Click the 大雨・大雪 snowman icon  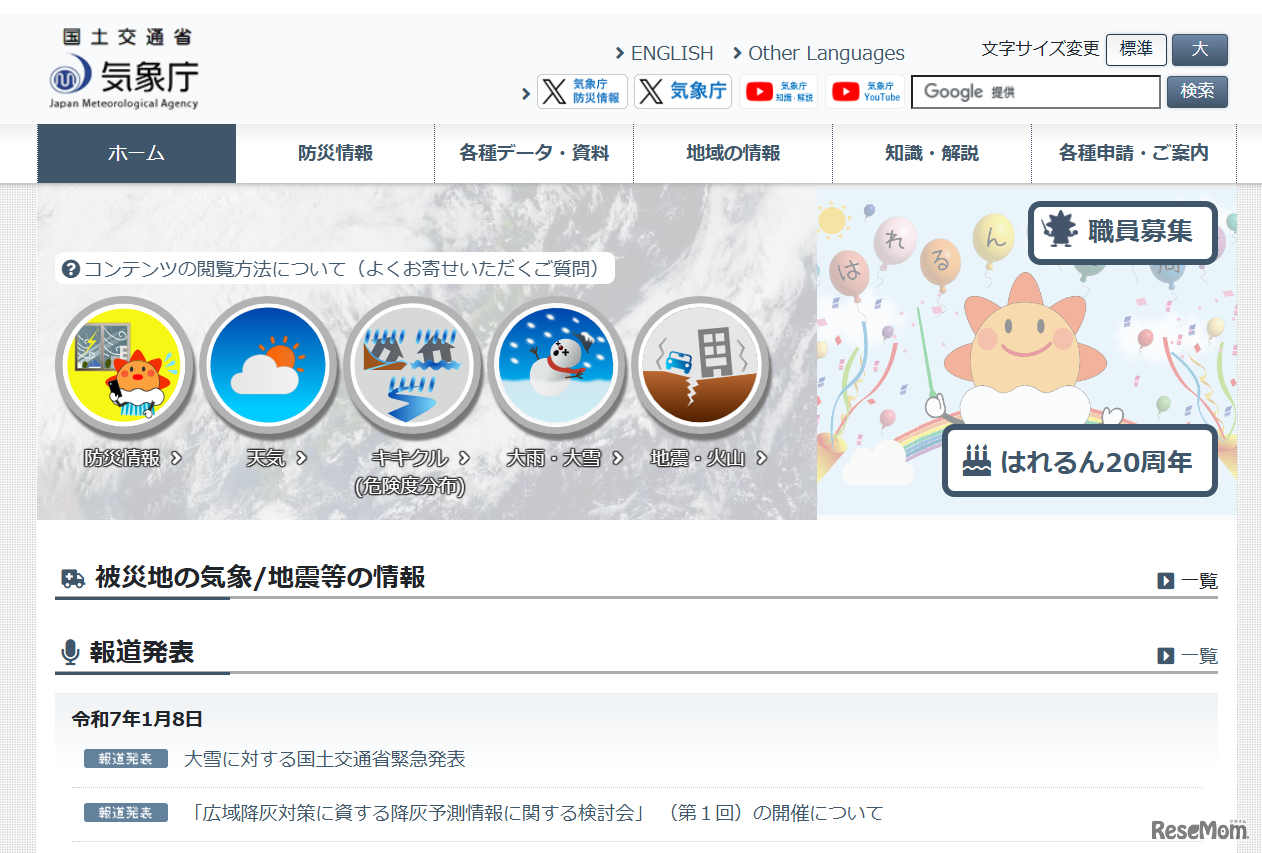click(x=556, y=366)
